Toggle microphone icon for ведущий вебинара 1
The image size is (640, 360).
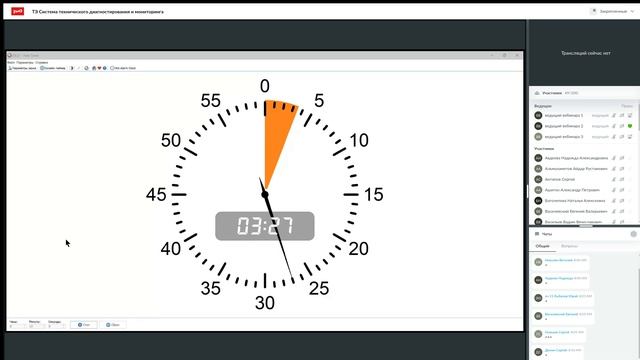[x=614, y=116]
